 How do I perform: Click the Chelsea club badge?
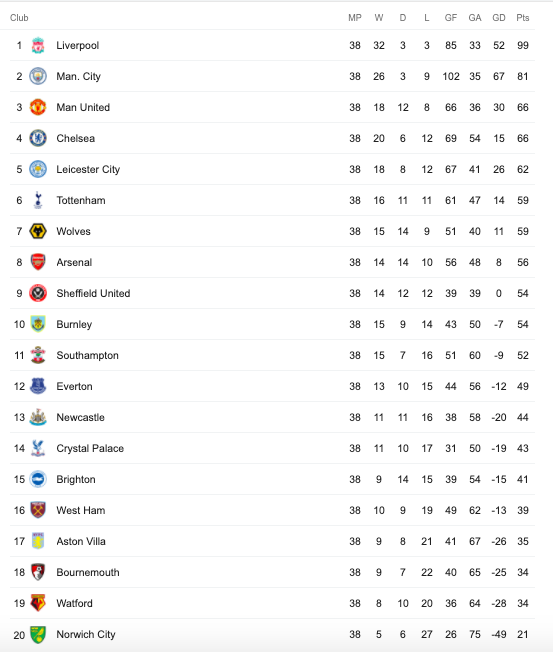click(x=38, y=138)
